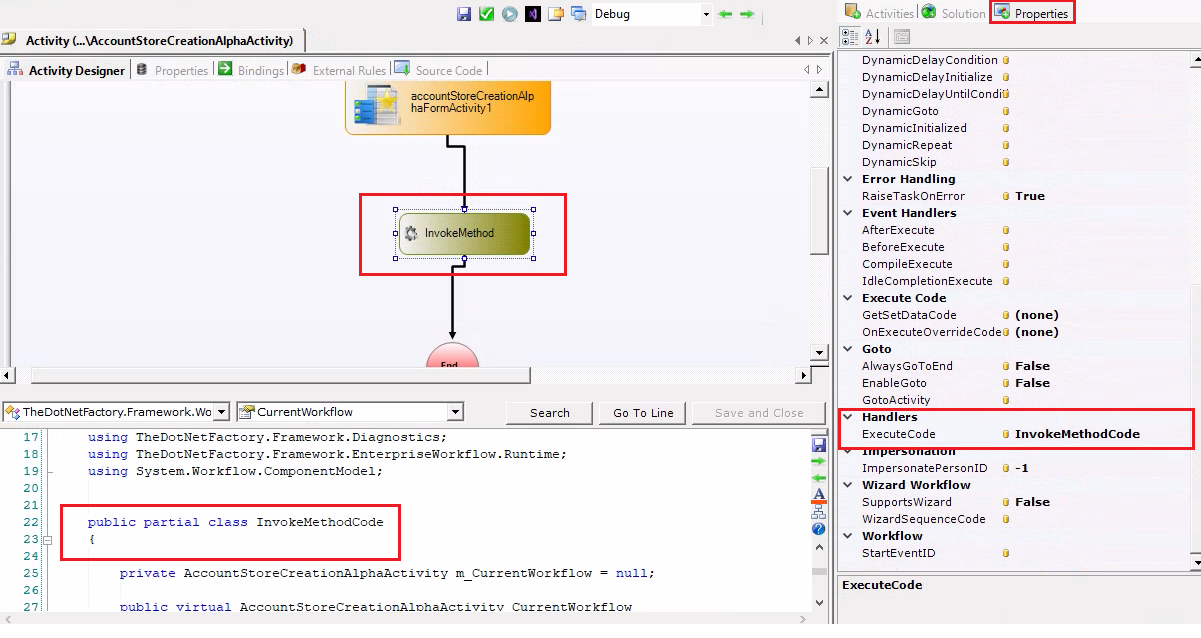This screenshot has height=638, width=1201.
Task: Click the close X on the document tab strip
Action: (x=823, y=40)
